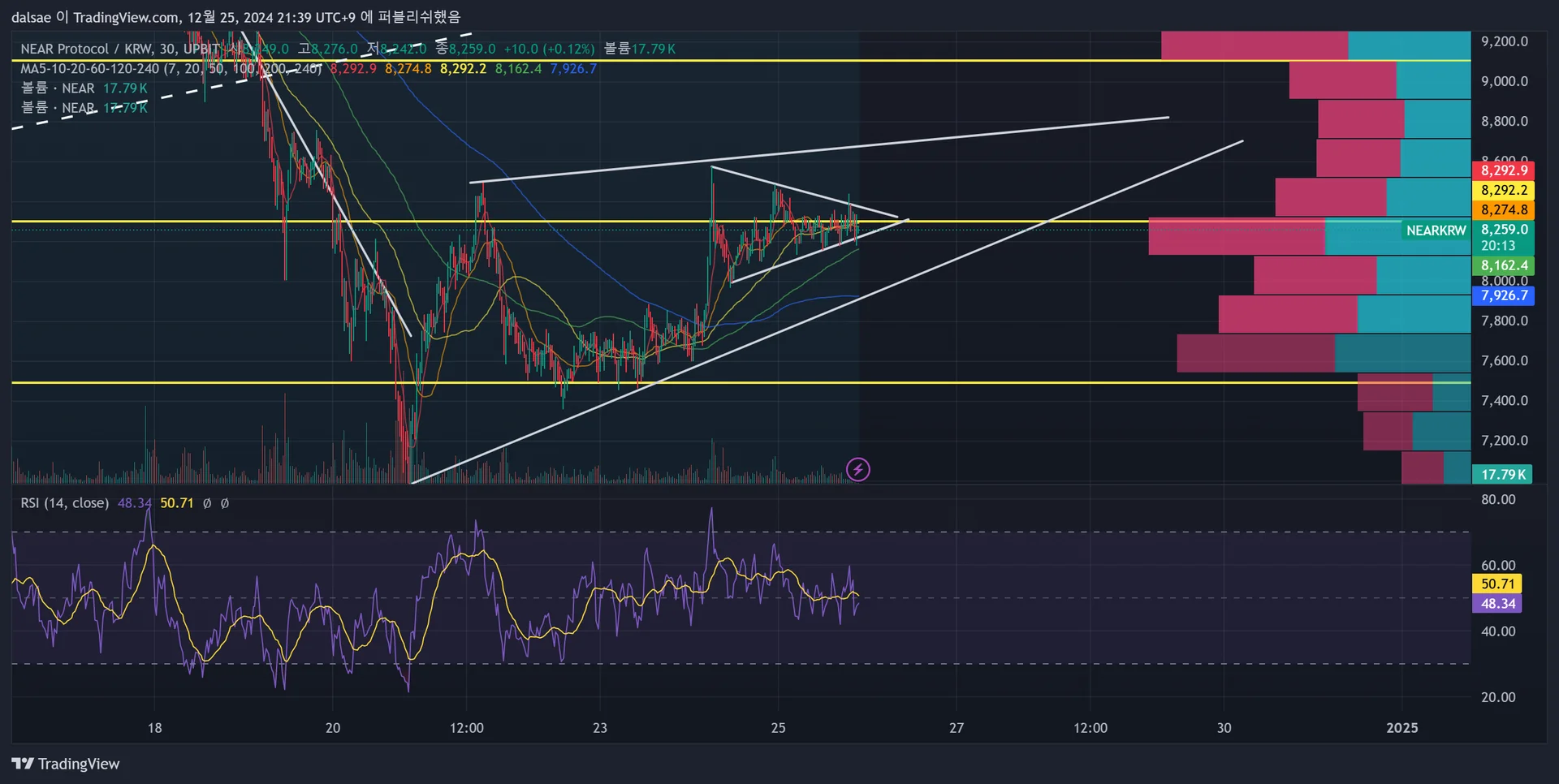The width and height of the screenshot is (1559, 784).
Task: Click the green 8,162.4 price-axis label
Action: coord(1504,265)
